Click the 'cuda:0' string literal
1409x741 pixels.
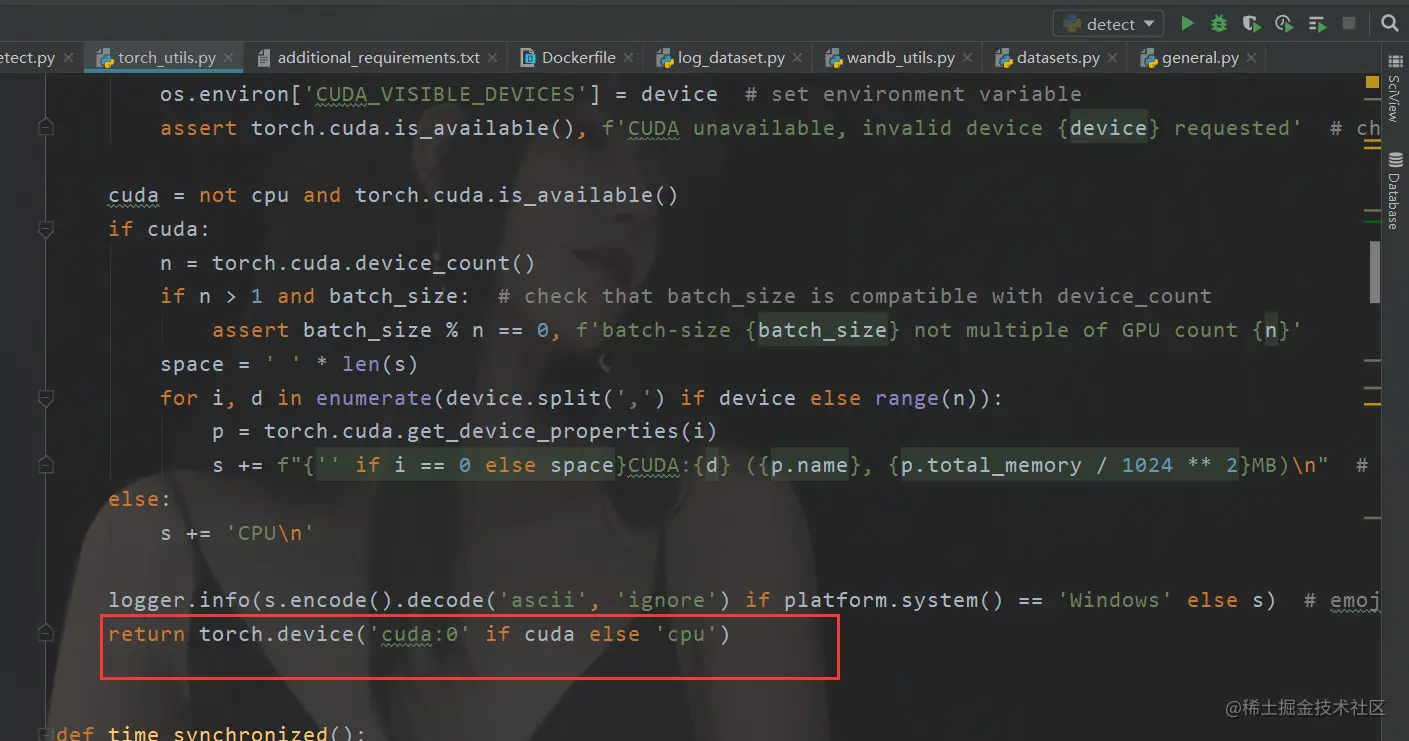click(x=419, y=634)
